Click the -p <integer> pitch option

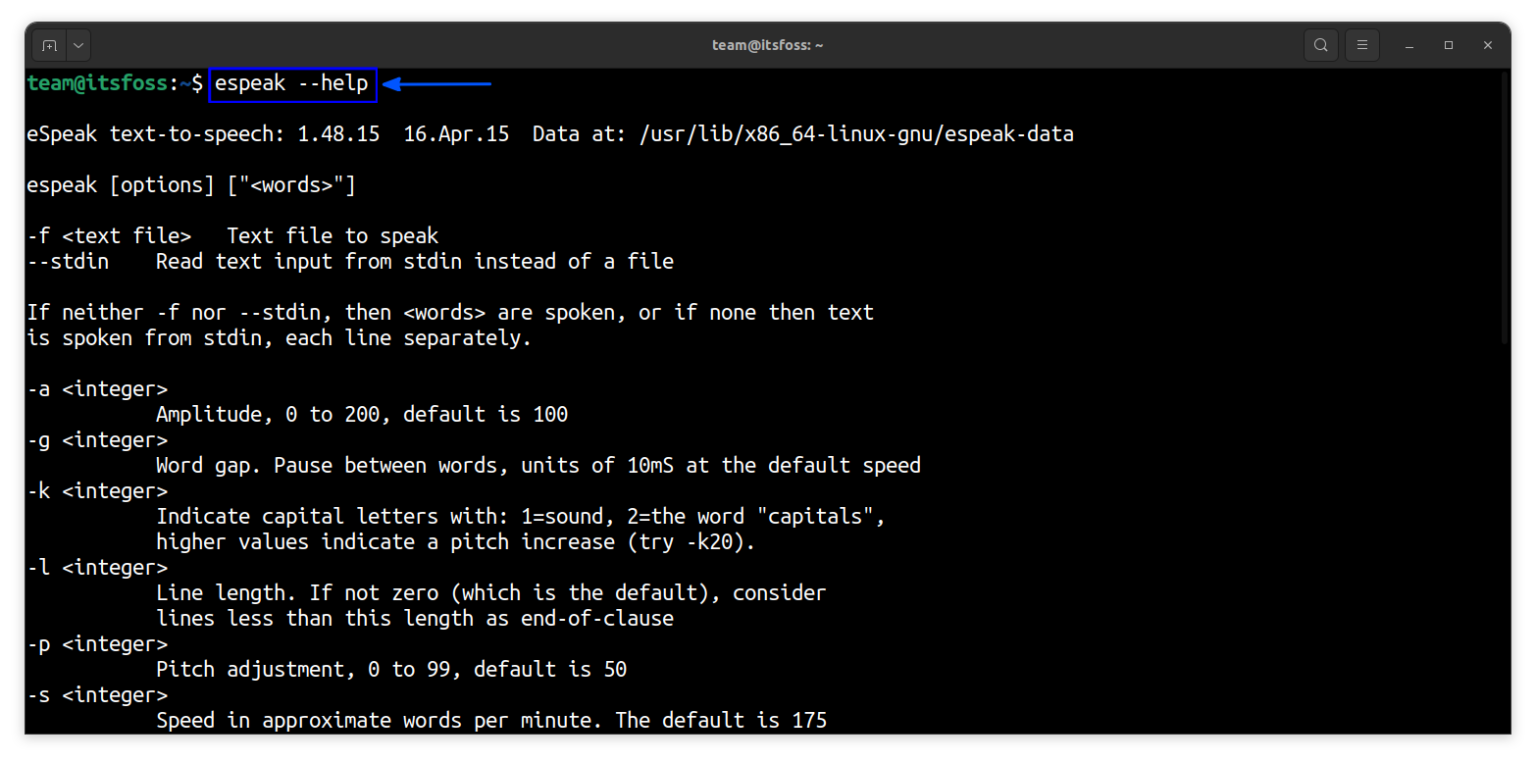click(98, 643)
